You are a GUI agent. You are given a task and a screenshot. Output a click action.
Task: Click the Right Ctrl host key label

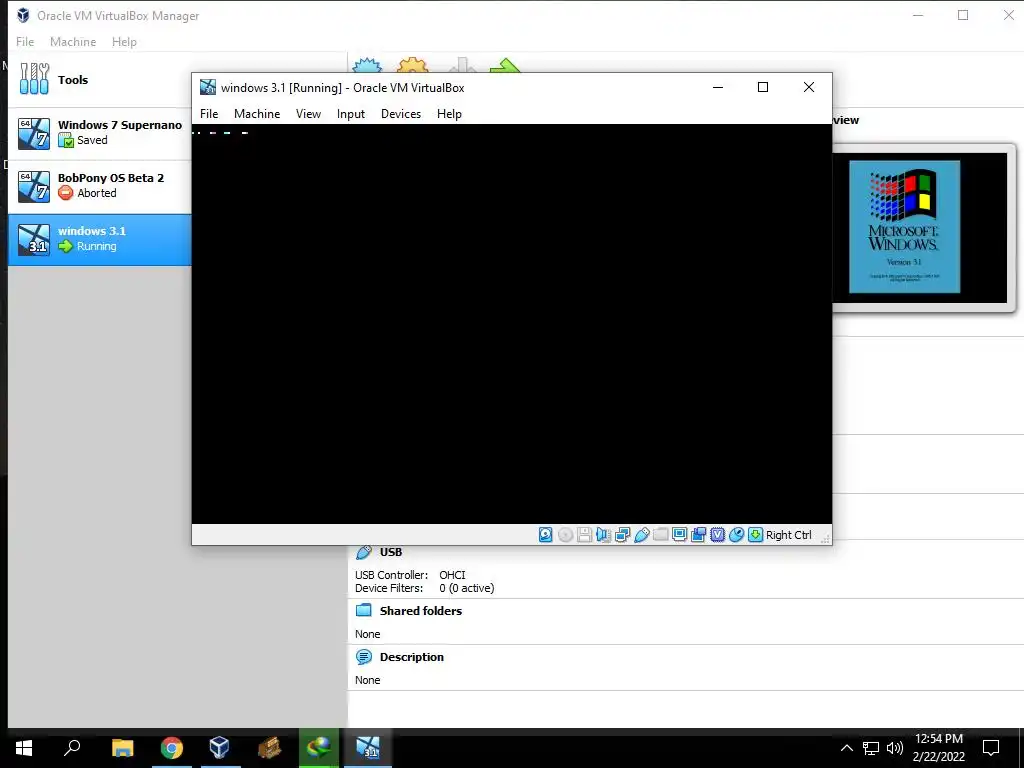pos(789,535)
